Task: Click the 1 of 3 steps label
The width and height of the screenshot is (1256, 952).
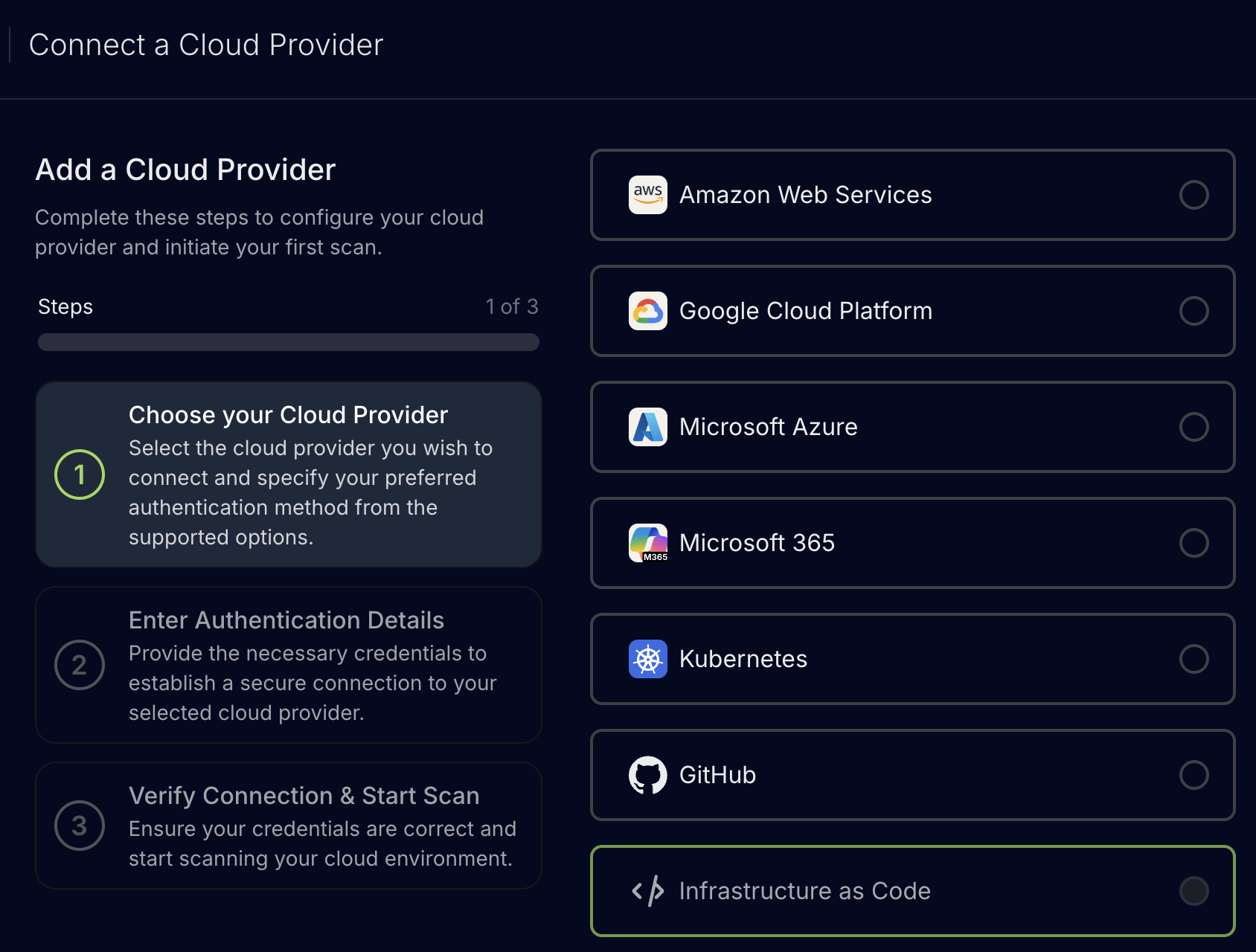Action: (x=512, y=306)
